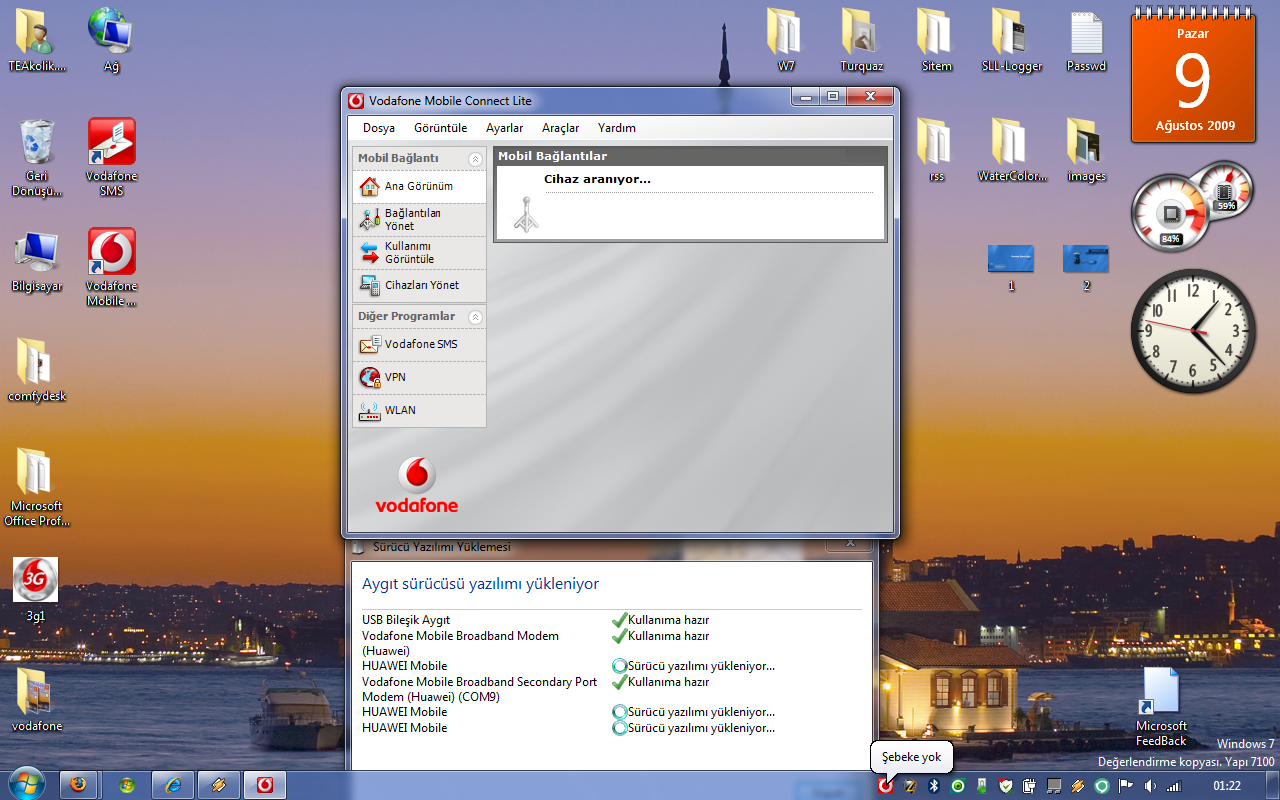
Task: Select the SLL-Logger desktop folder
Action: pos(1011,40)
